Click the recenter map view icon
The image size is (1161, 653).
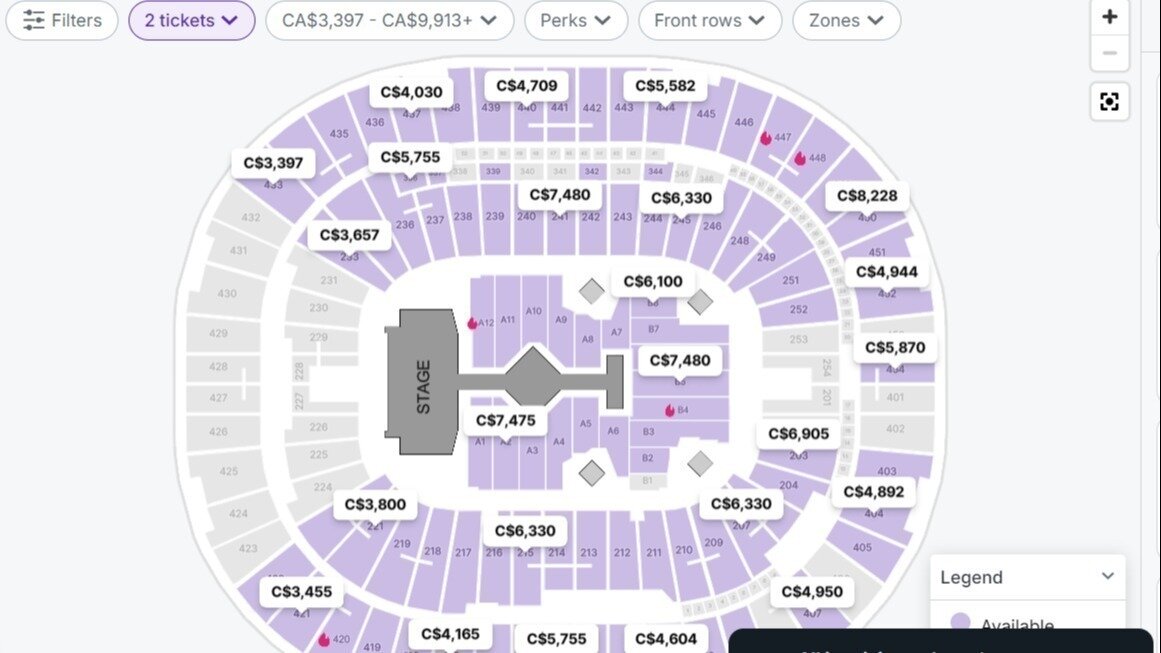pos(1110,101)
